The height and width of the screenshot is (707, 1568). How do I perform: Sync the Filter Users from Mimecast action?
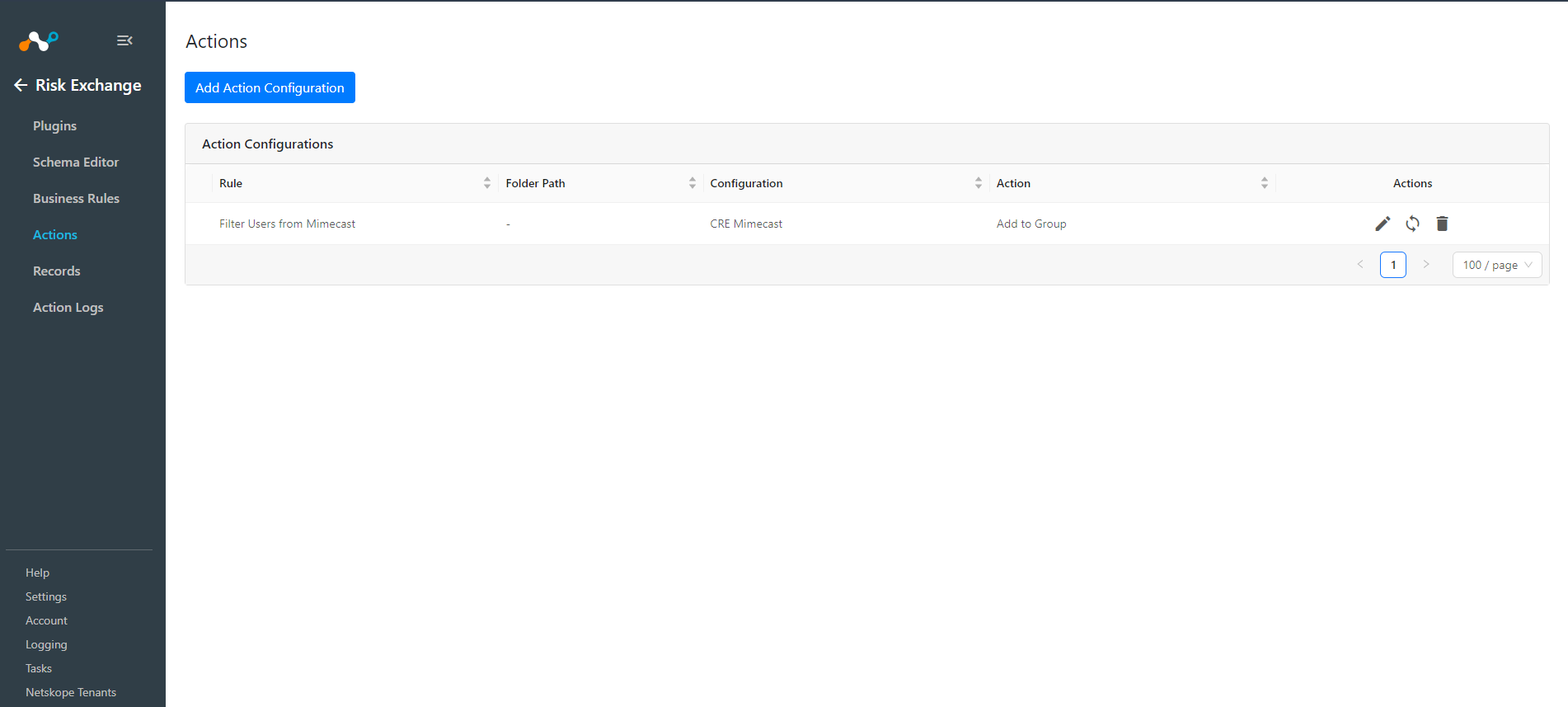click(x=1412, y=224)
